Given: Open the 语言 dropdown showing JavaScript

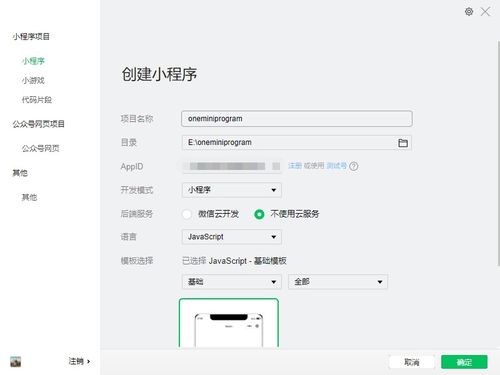Looking at the screenshot, I should [232, 237].
